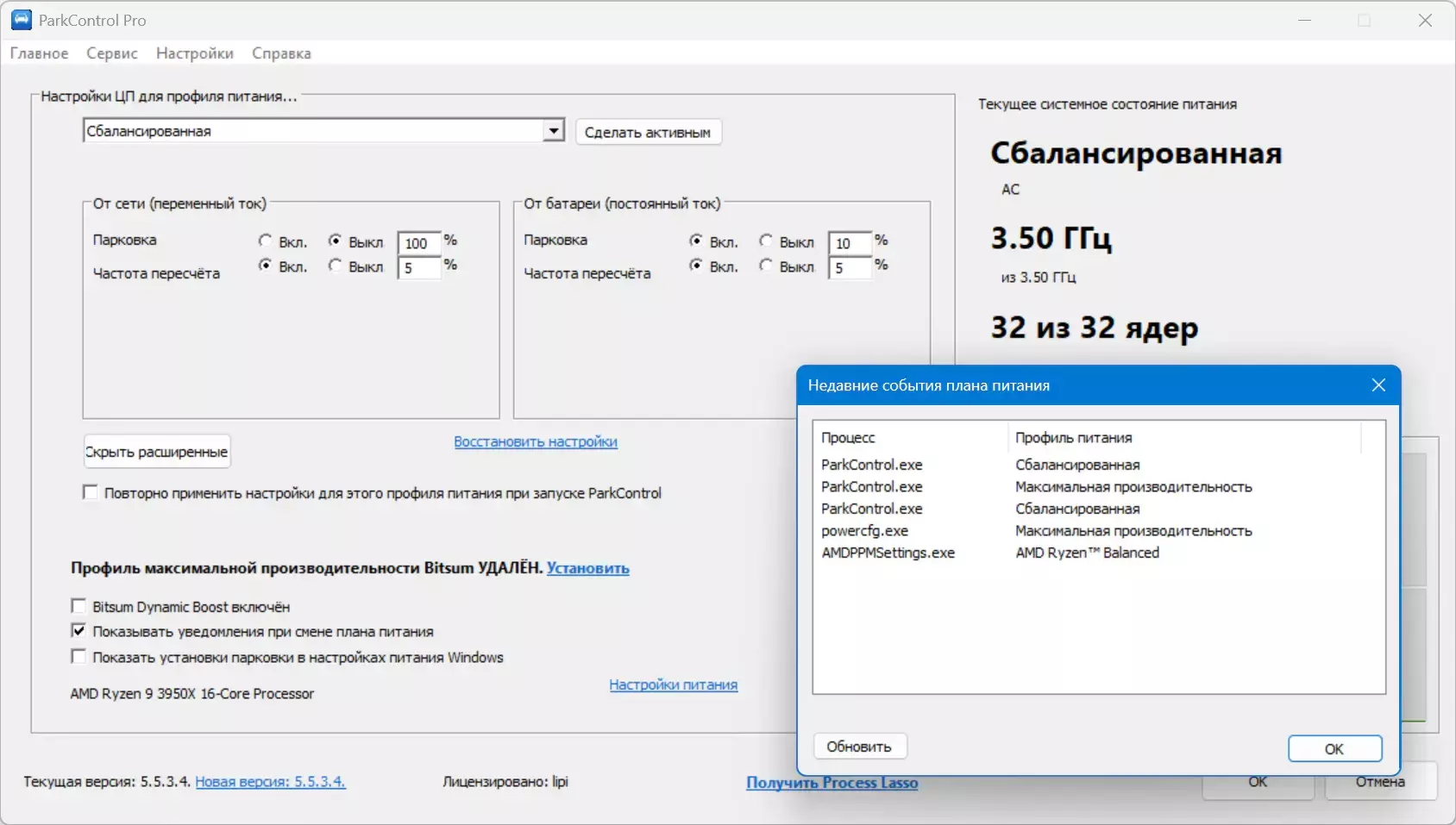Toggle notifications on power plan change checkbox
The height and width of the screenshot is (825, 1456).
tap(78, 631)
